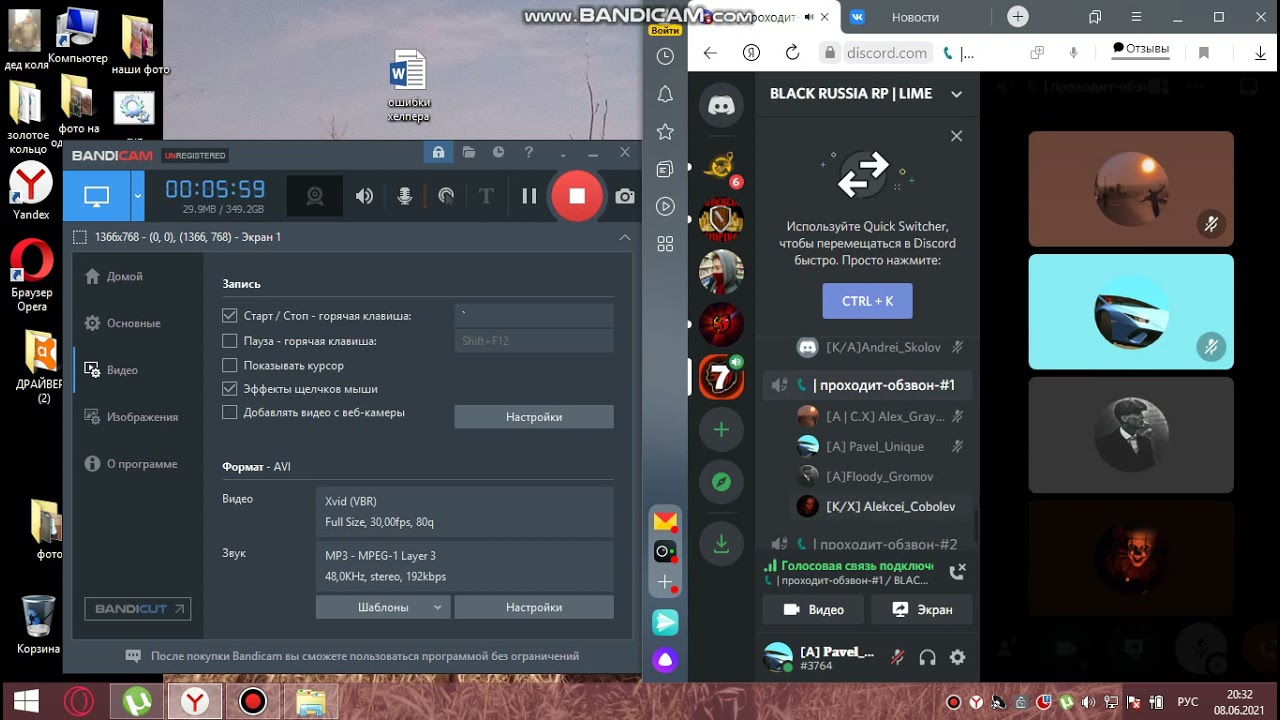Screen dimensions: 1280x720
Task: Open history clock icon in browser sidebar
Action: click(665, 57)
